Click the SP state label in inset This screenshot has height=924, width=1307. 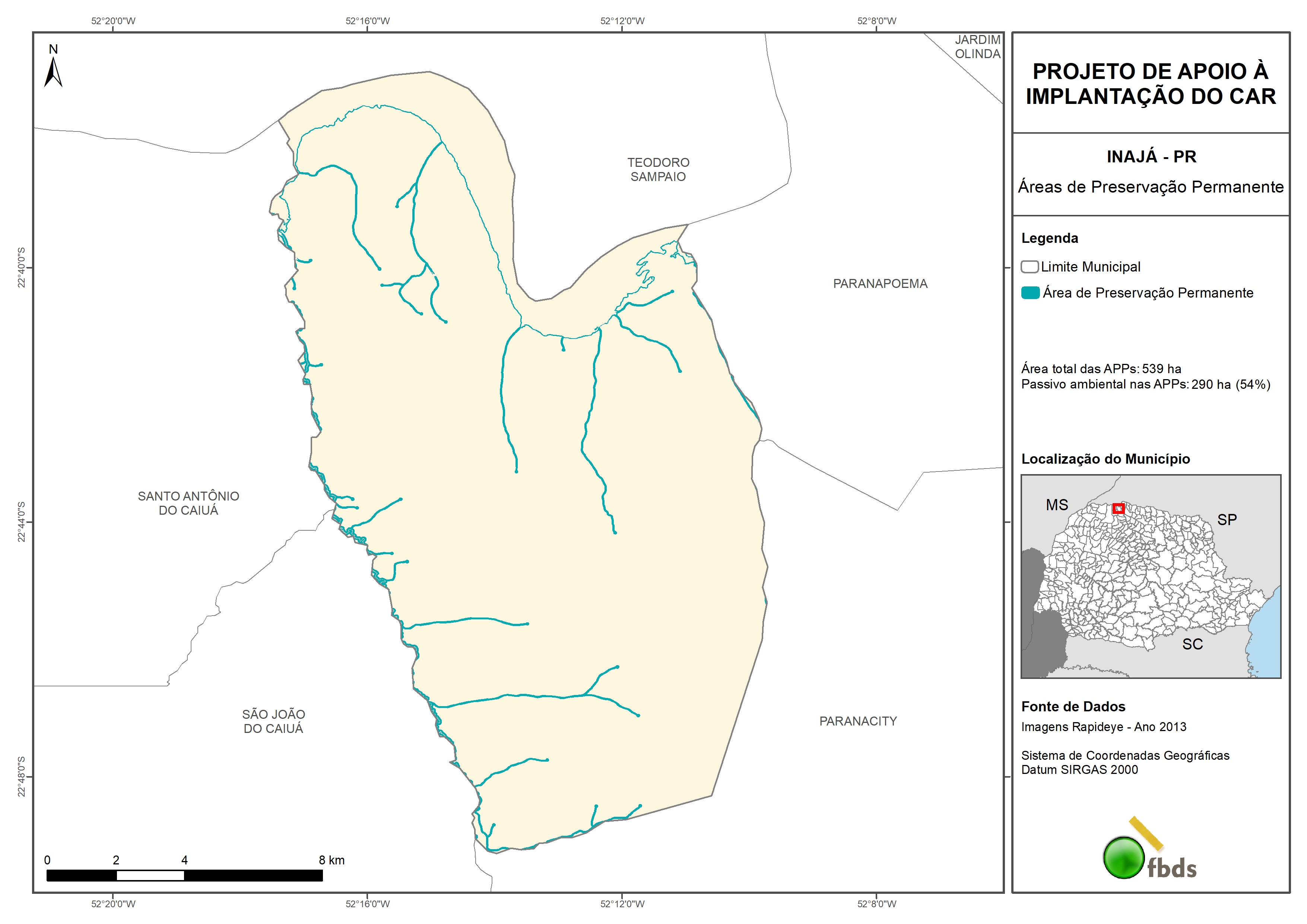1227,519
